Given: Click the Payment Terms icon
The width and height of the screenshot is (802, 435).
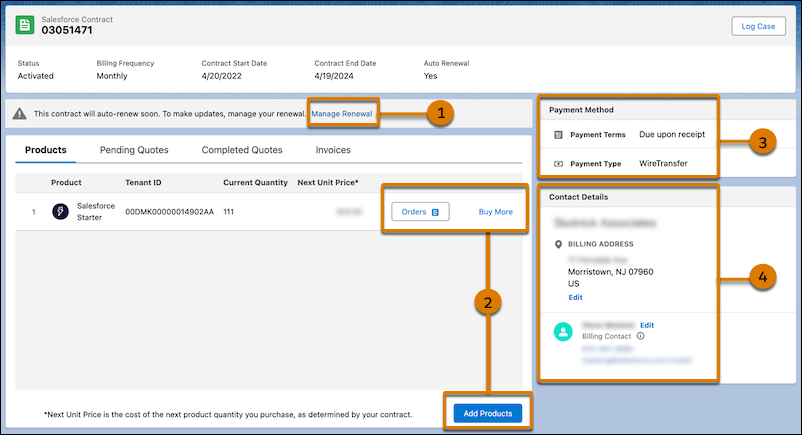Looking at the screenshot, I should [559, 135].
